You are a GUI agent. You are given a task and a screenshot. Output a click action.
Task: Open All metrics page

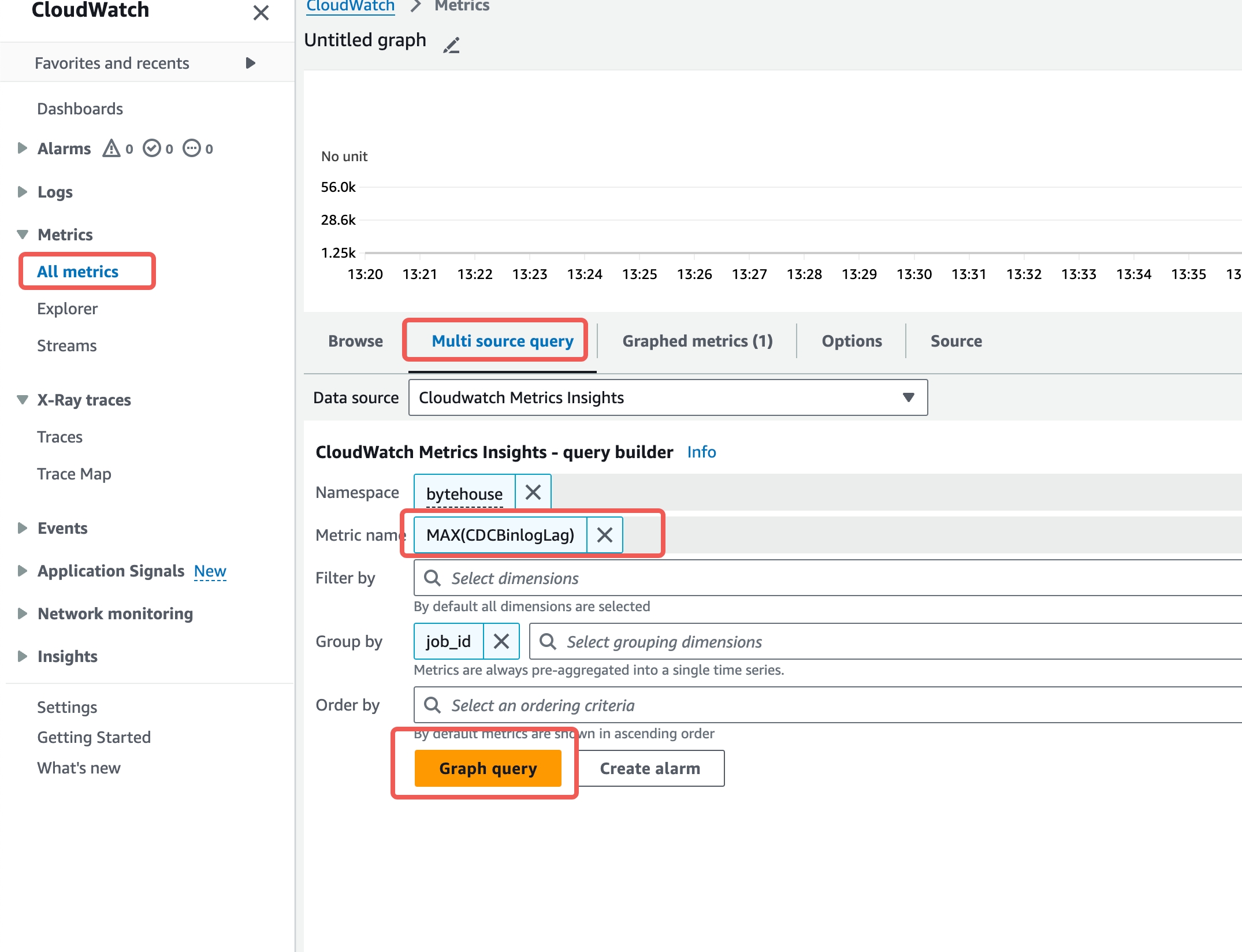(x=78, y=272)
